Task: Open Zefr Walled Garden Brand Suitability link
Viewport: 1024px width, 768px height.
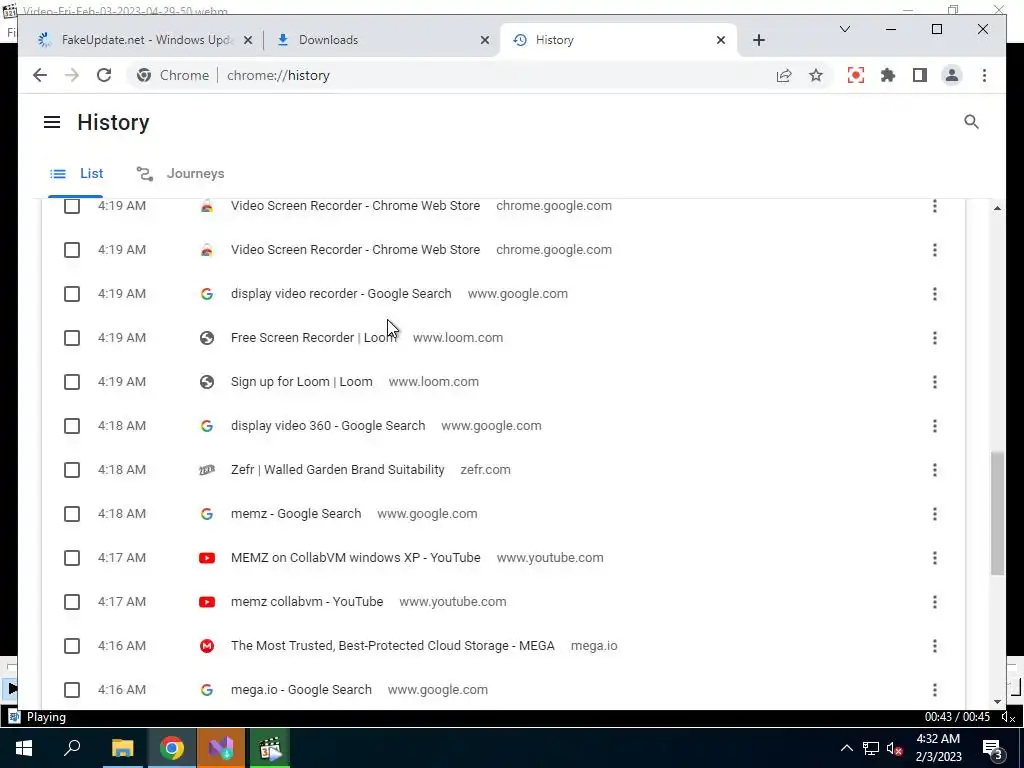Action: coord(338,470)
